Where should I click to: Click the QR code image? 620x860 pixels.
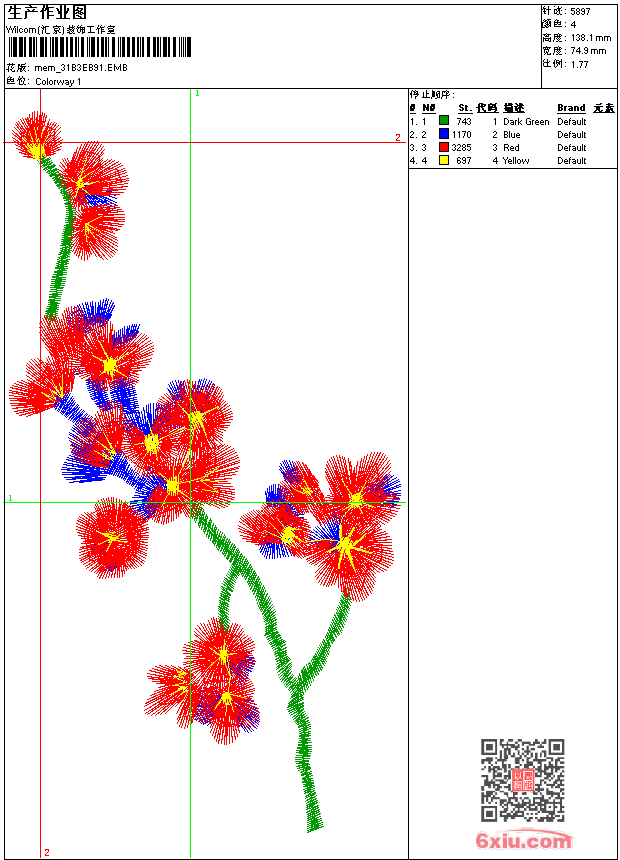click(523, 780)
